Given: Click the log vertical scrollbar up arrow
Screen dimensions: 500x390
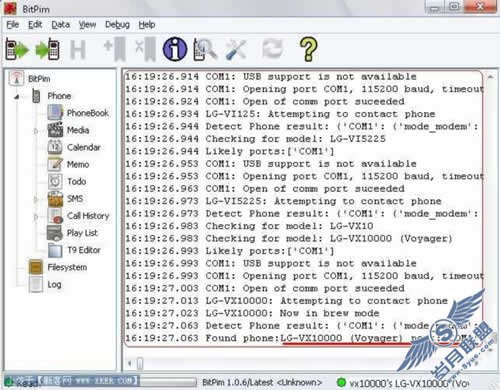Looking at the screenshot, I should [x=491, y=77].
